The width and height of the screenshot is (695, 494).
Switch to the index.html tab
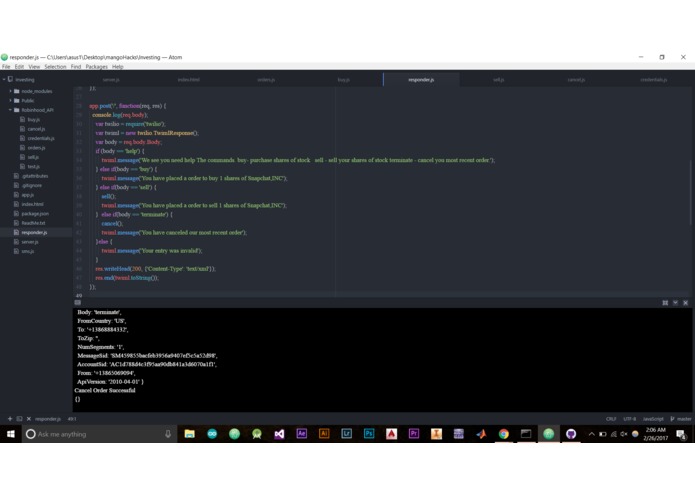pos(188,80)
